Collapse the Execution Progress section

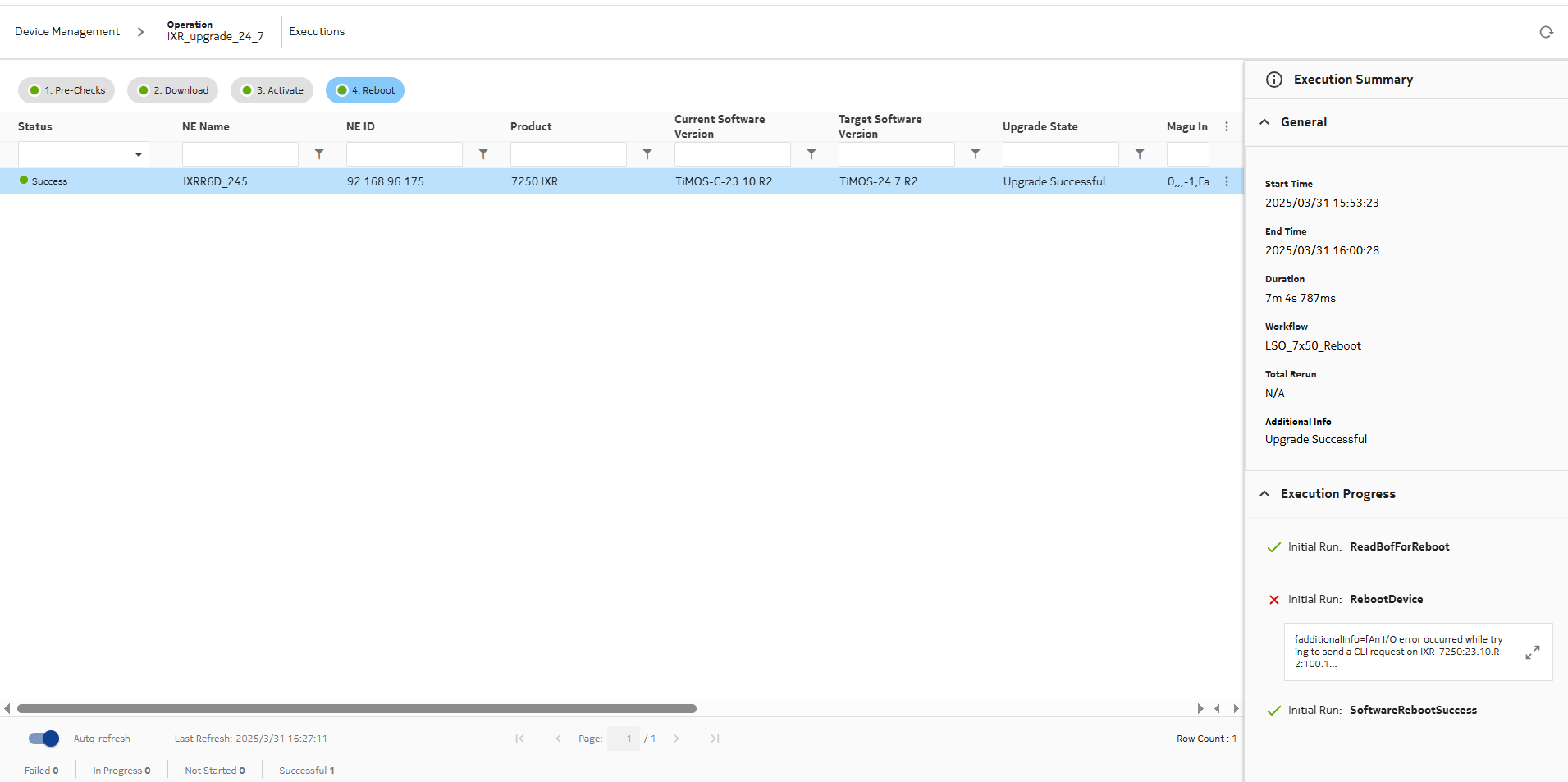(x=1264, y=494)
